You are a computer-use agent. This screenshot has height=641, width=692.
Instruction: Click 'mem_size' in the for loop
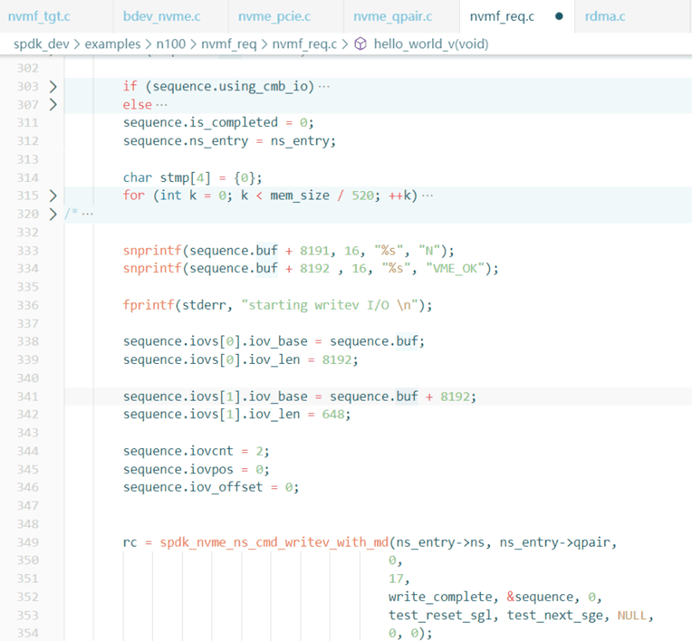click(x=300, y=196)
